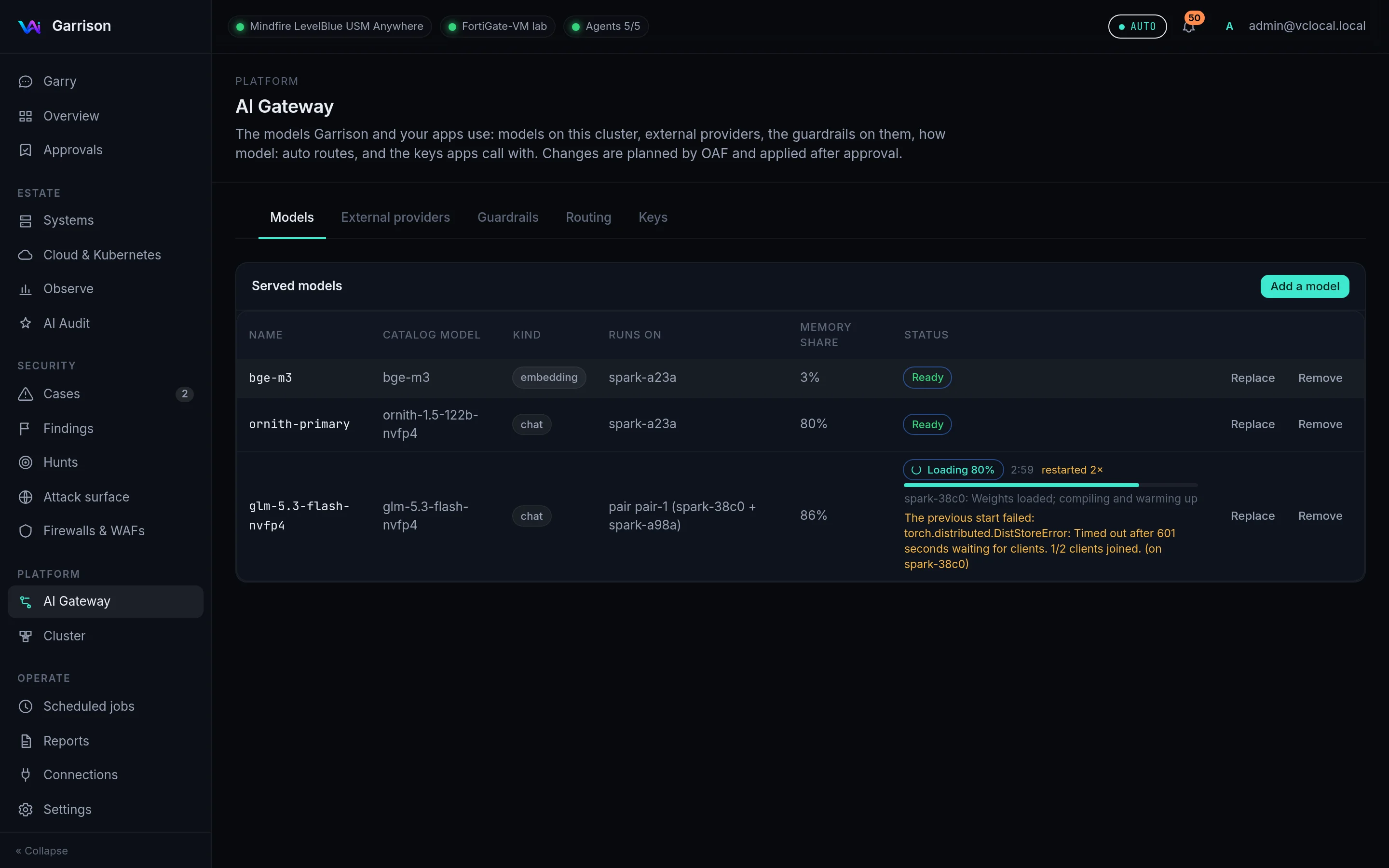
Task: Open the Routing tab
Action: (x=588, y=217)
